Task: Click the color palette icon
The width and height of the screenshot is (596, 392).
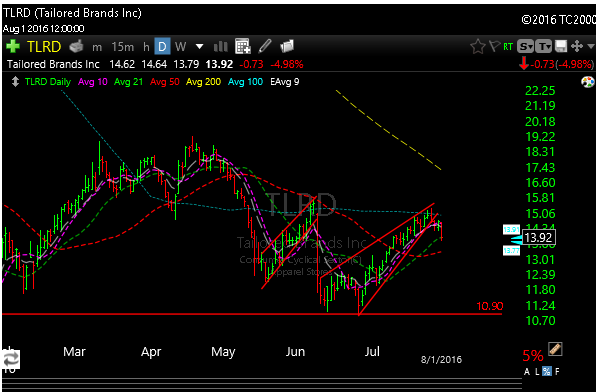Action: 588,82
